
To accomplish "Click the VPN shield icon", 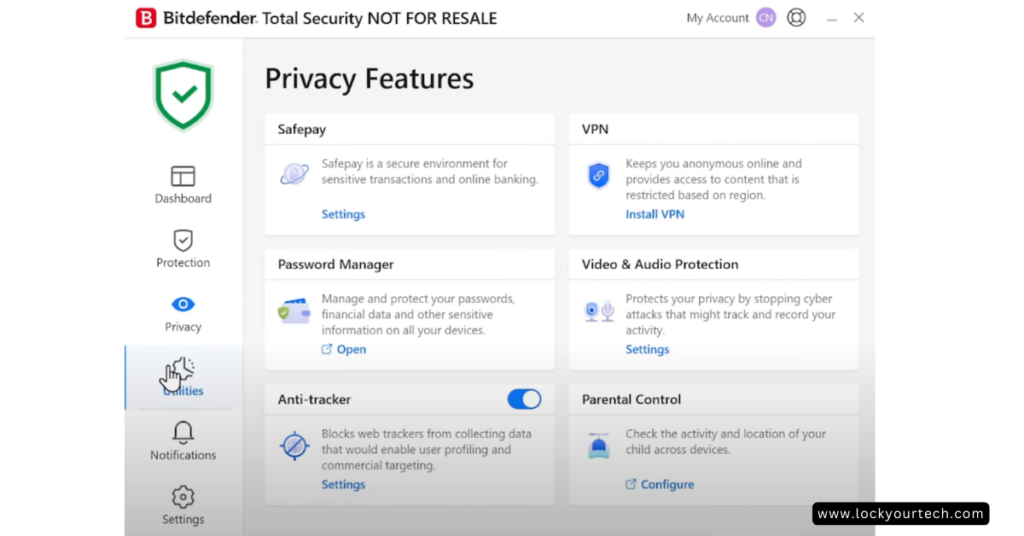I will (598, 175).
